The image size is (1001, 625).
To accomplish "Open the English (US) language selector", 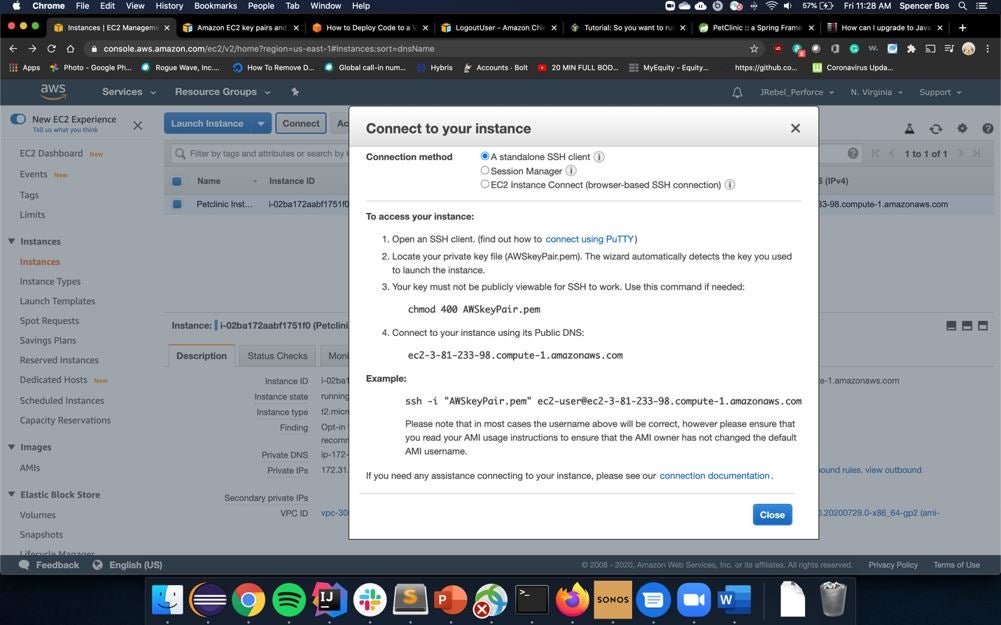I will click(128, 565).
